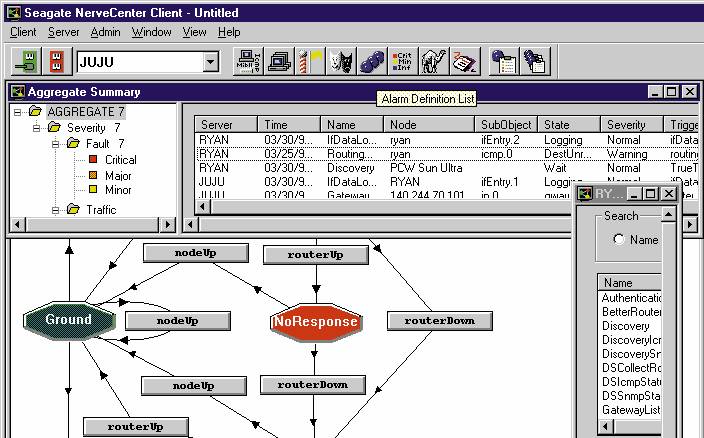Click the right arrow of tree pane scrollbar
Screen dimensions: 704x438
click(x=168, y=224)
